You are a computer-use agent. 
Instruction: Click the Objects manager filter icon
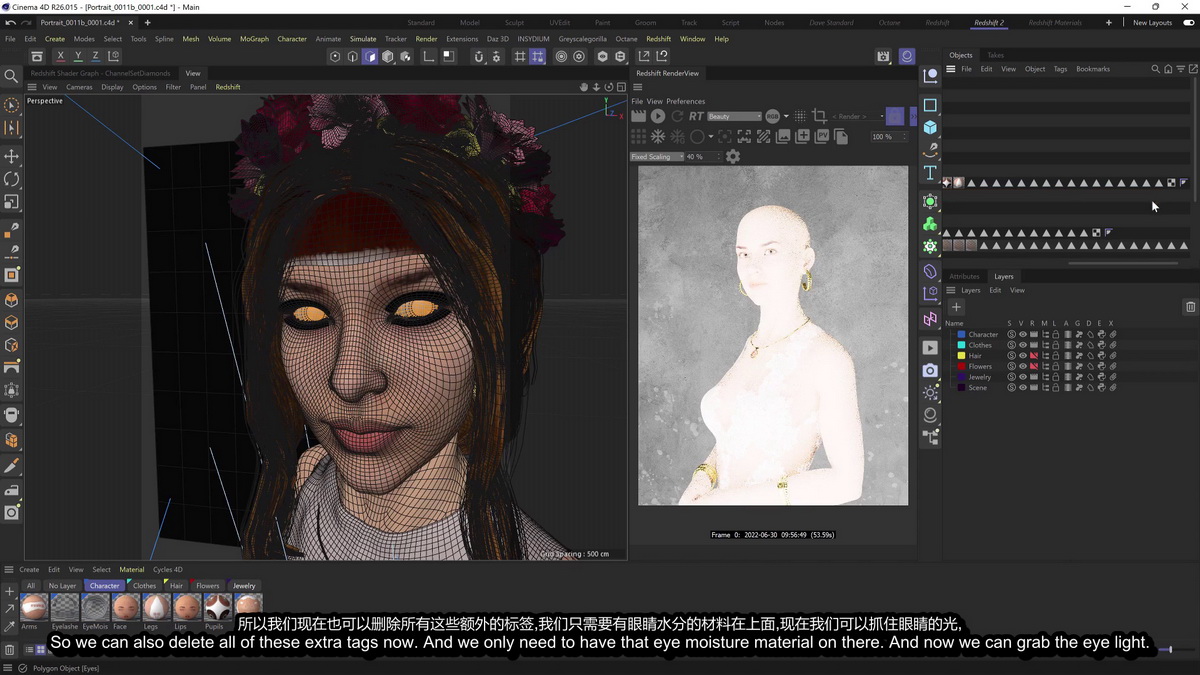(1180, 69)
